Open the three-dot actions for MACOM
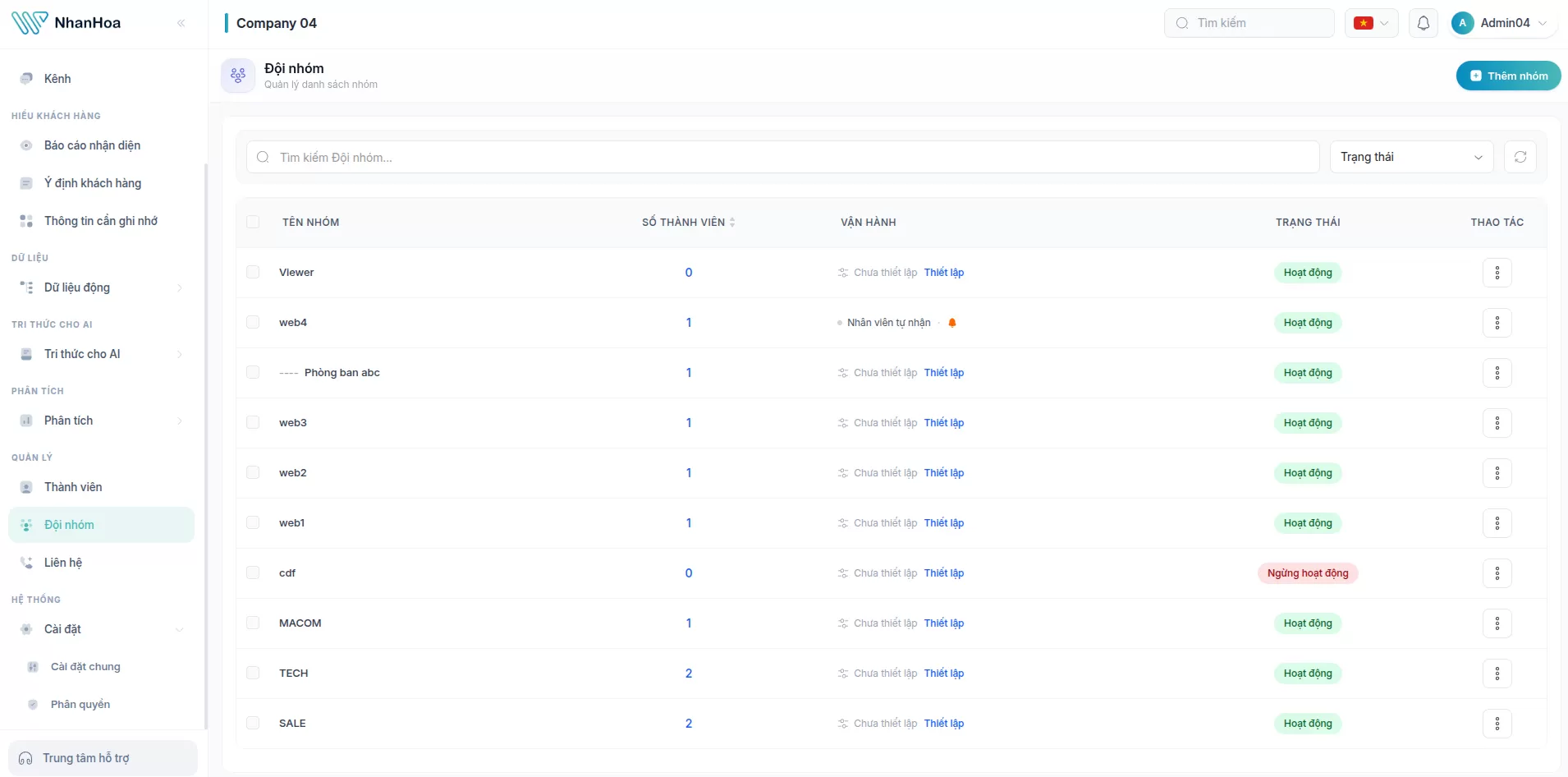The image size is (1568, 777). 1497,623
